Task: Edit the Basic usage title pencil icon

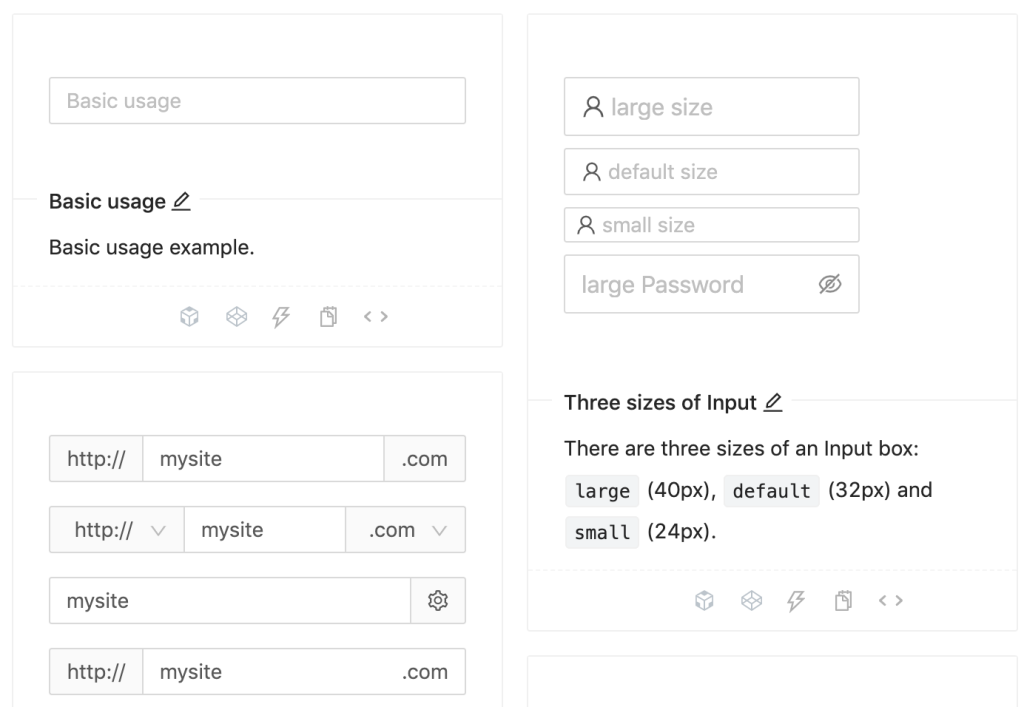Action: coord(181,201)
